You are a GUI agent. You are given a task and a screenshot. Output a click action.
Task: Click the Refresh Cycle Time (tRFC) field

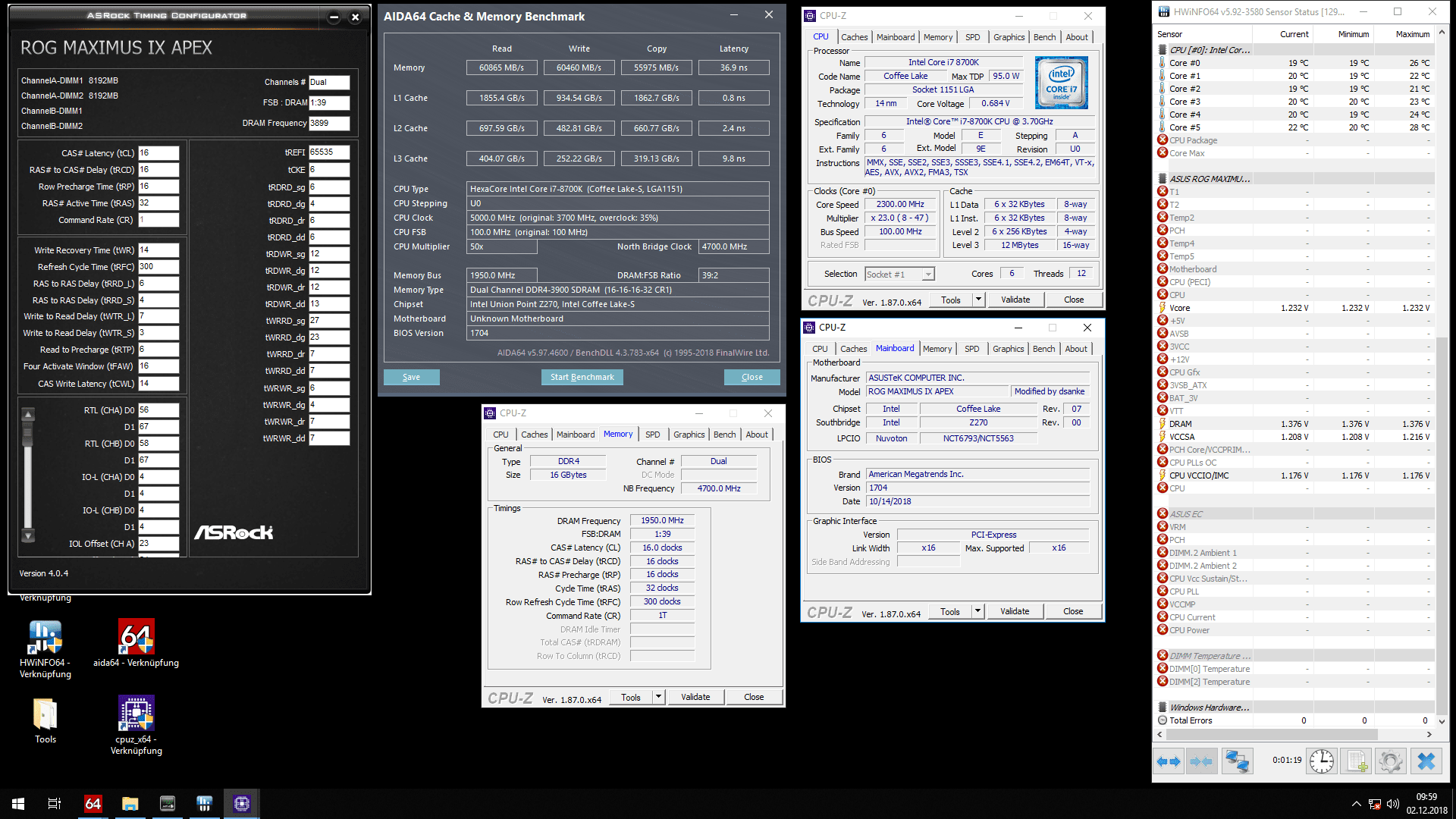[x=158, y=267]
